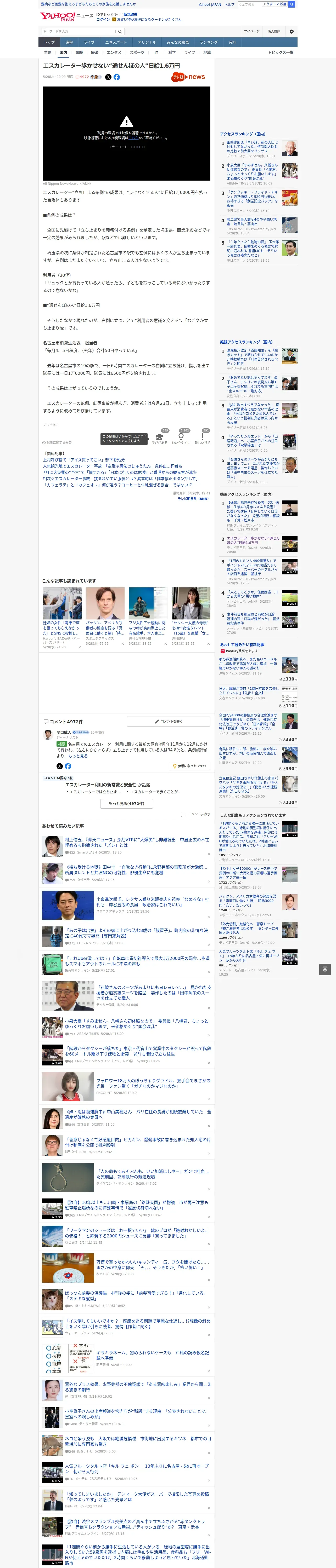Screen dimensions: 336x1568
Task: Open related article 人気観光地でエスカレーター事故
Action: pyautogui.click(x=112, y=466)
